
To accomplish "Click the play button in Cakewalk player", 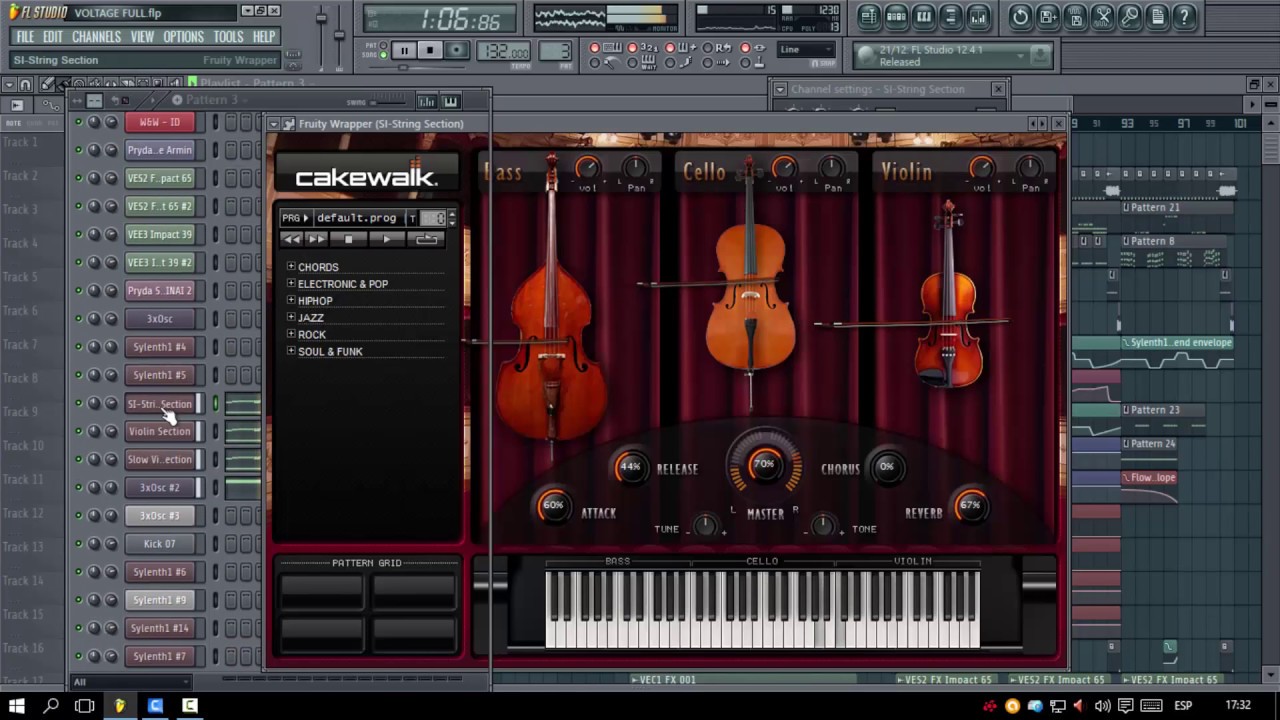I will tap(387, 239).
